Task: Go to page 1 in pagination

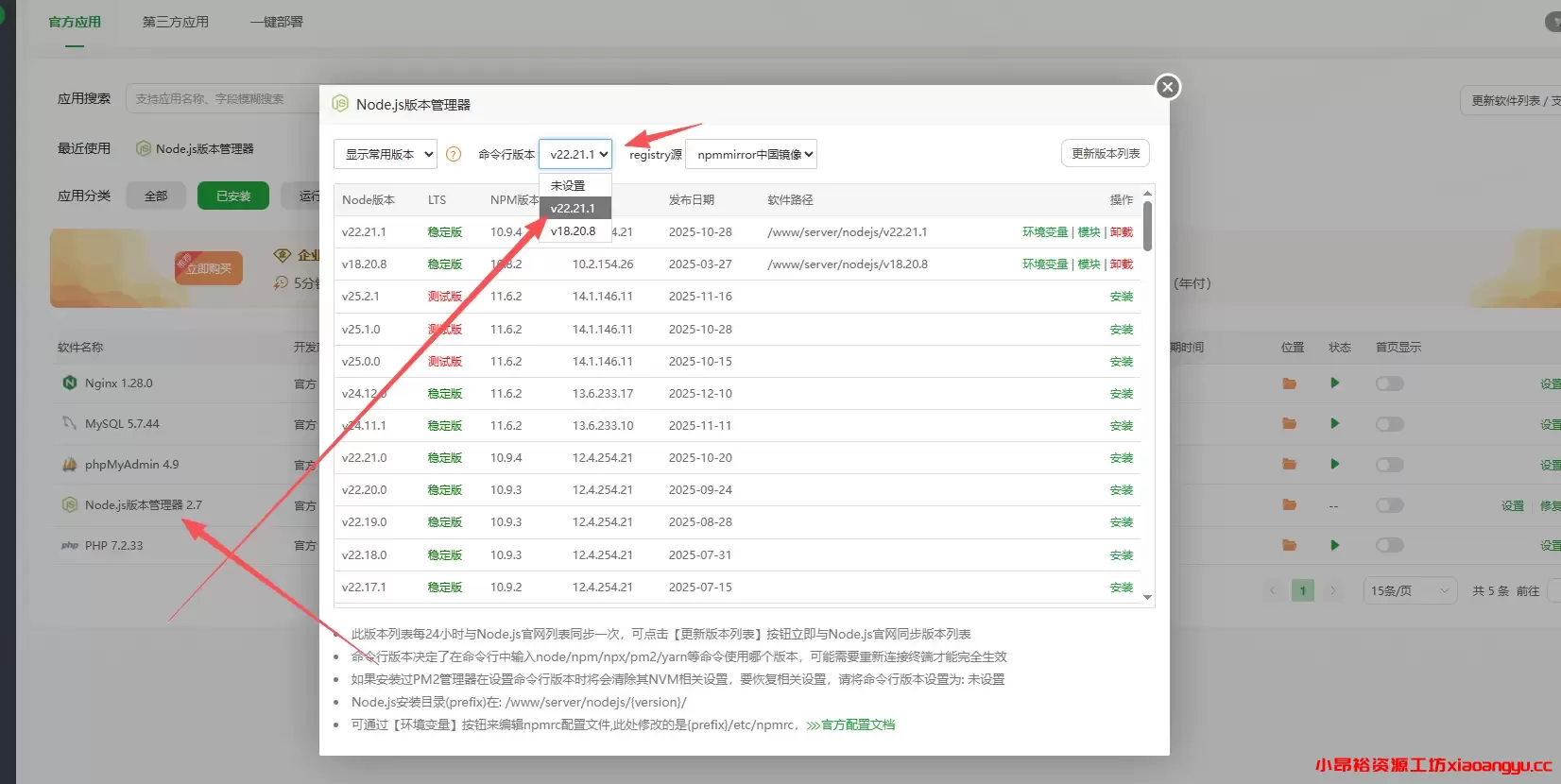Action: pos(1303,591)
